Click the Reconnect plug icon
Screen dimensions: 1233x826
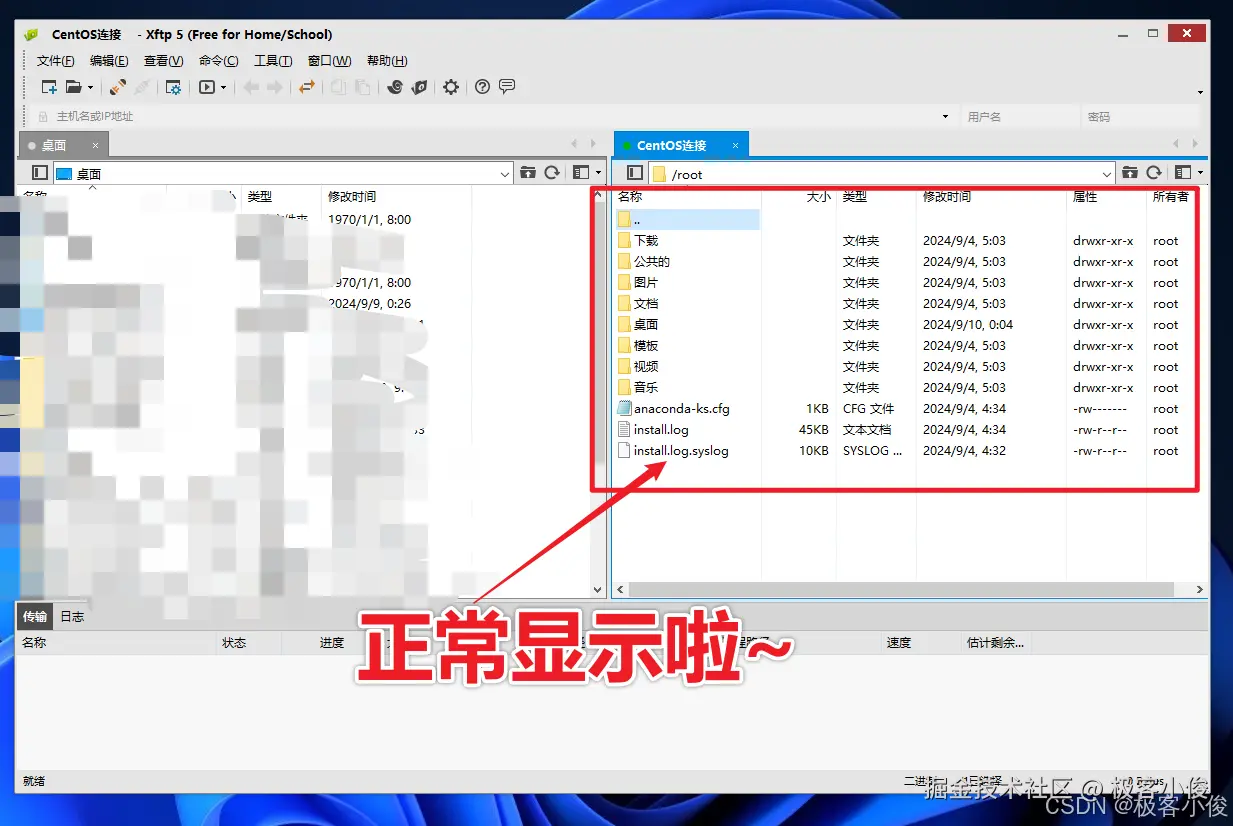point(118,87)
